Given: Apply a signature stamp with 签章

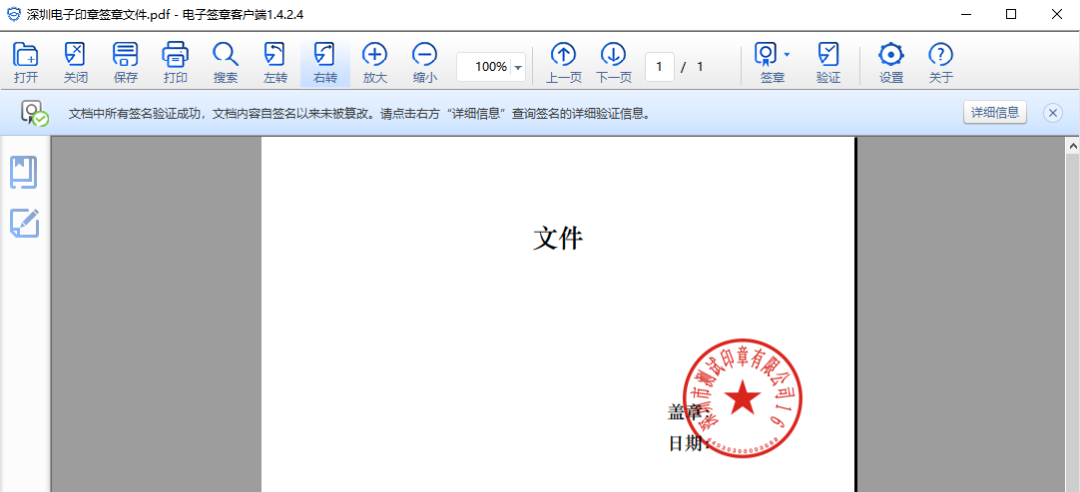Looking at the screenshot, I should 767,63.
